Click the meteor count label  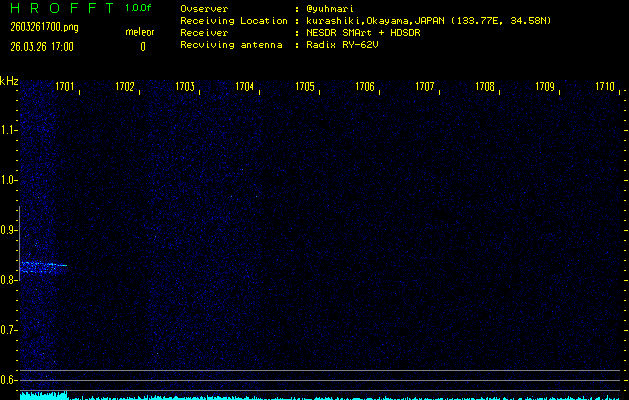point(140,32)
